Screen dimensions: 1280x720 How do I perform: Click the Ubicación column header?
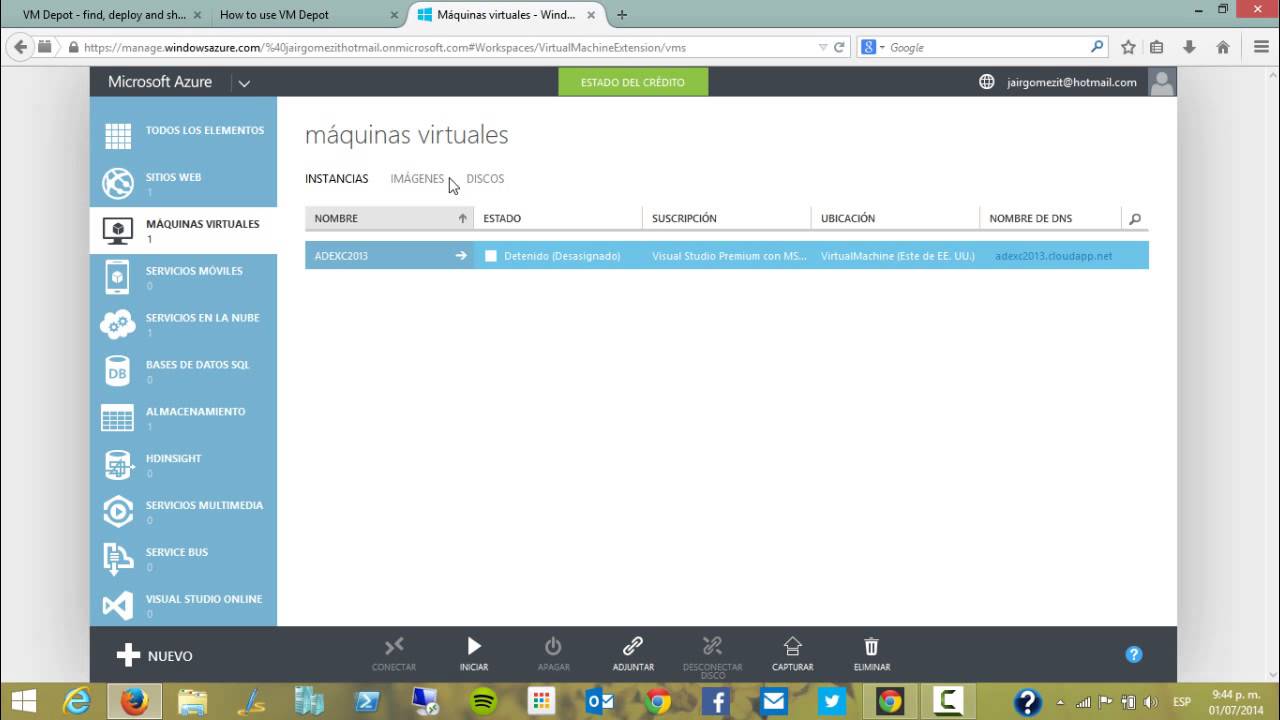[896, 218]
